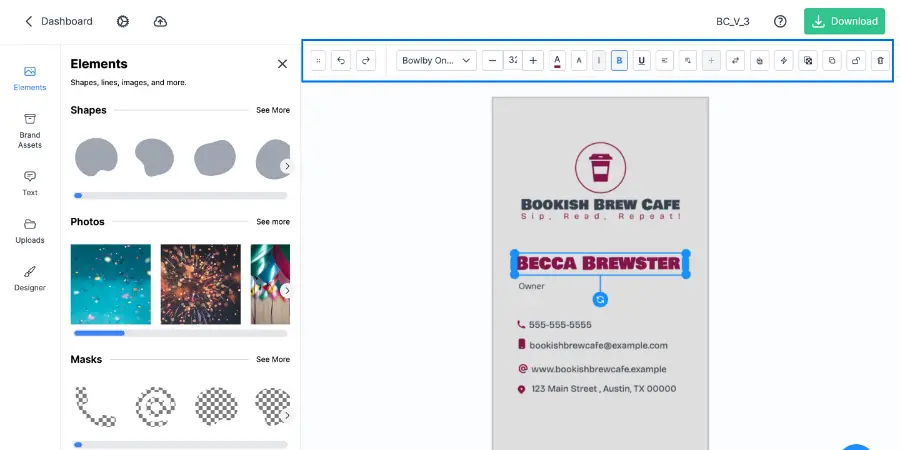The height and width of the screenshot is (450, 900).
Task: Click the green Download button
Action: click(844, 21)
